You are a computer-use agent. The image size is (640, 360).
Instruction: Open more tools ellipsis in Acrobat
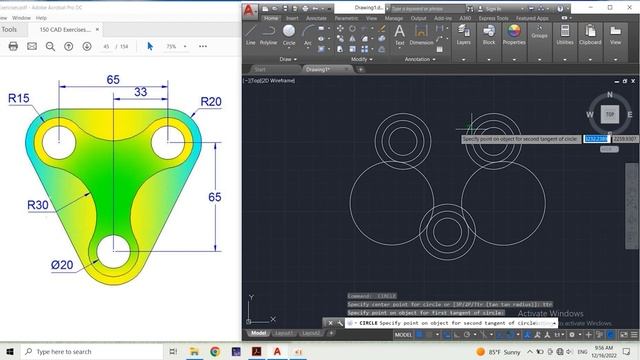(x=203, y=46)
